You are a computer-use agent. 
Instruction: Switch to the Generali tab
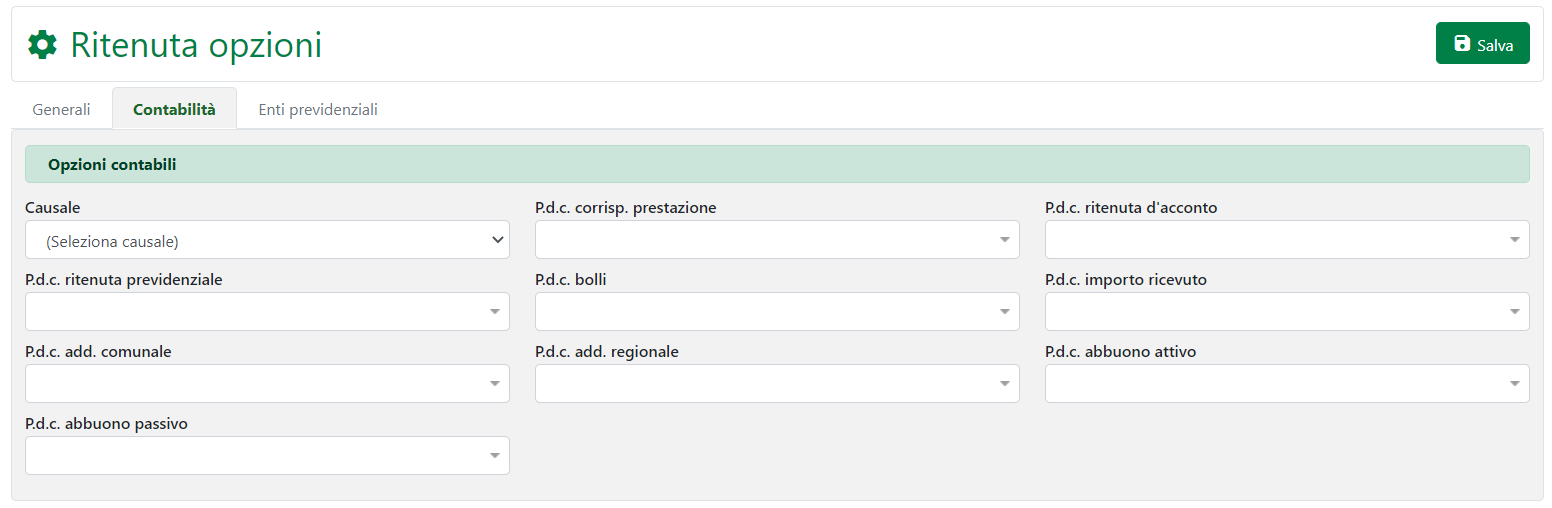61,110
